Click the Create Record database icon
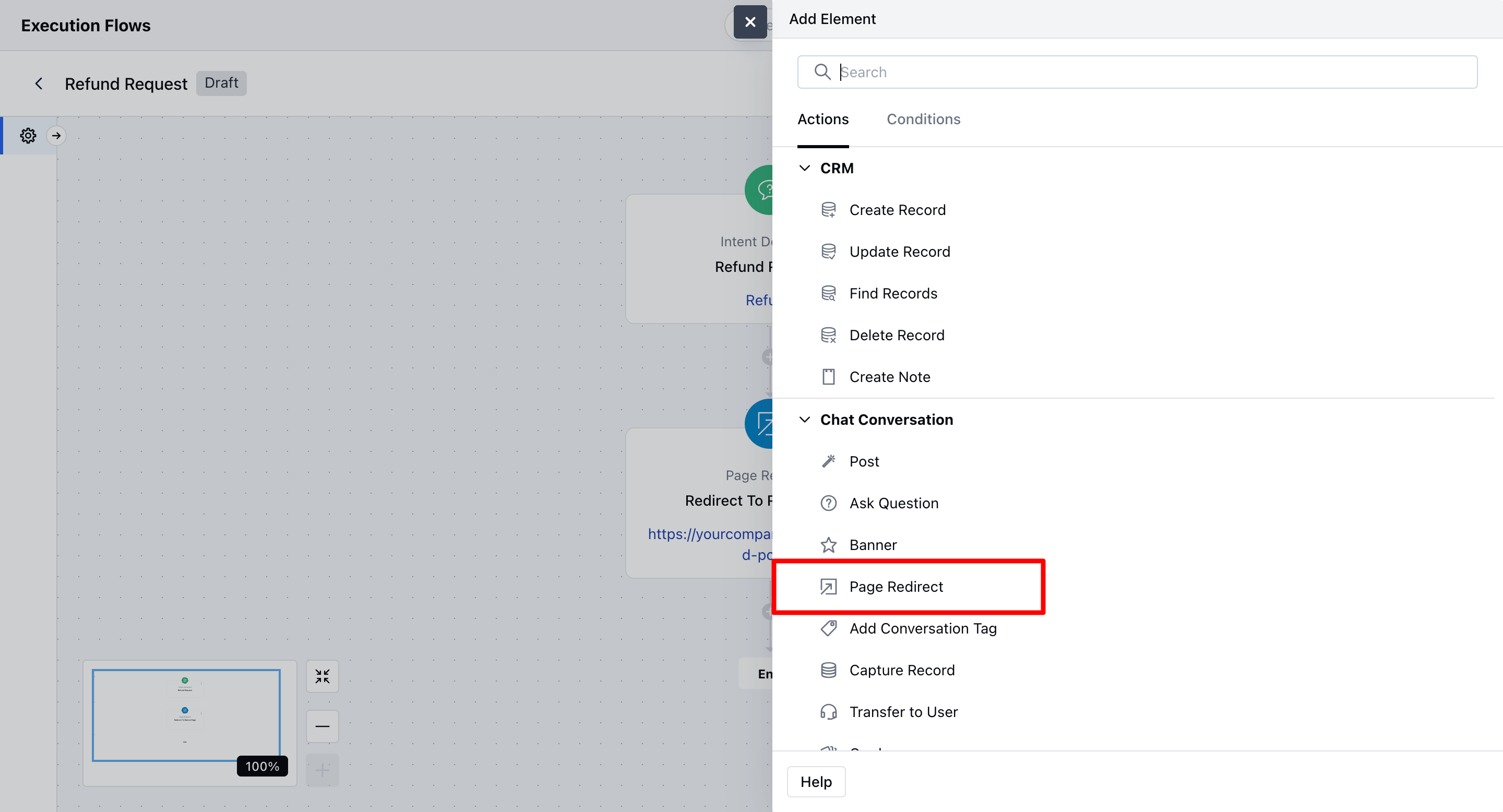Image resolution: width=1503 pixels, height=812 pixels. click(828, 210)
